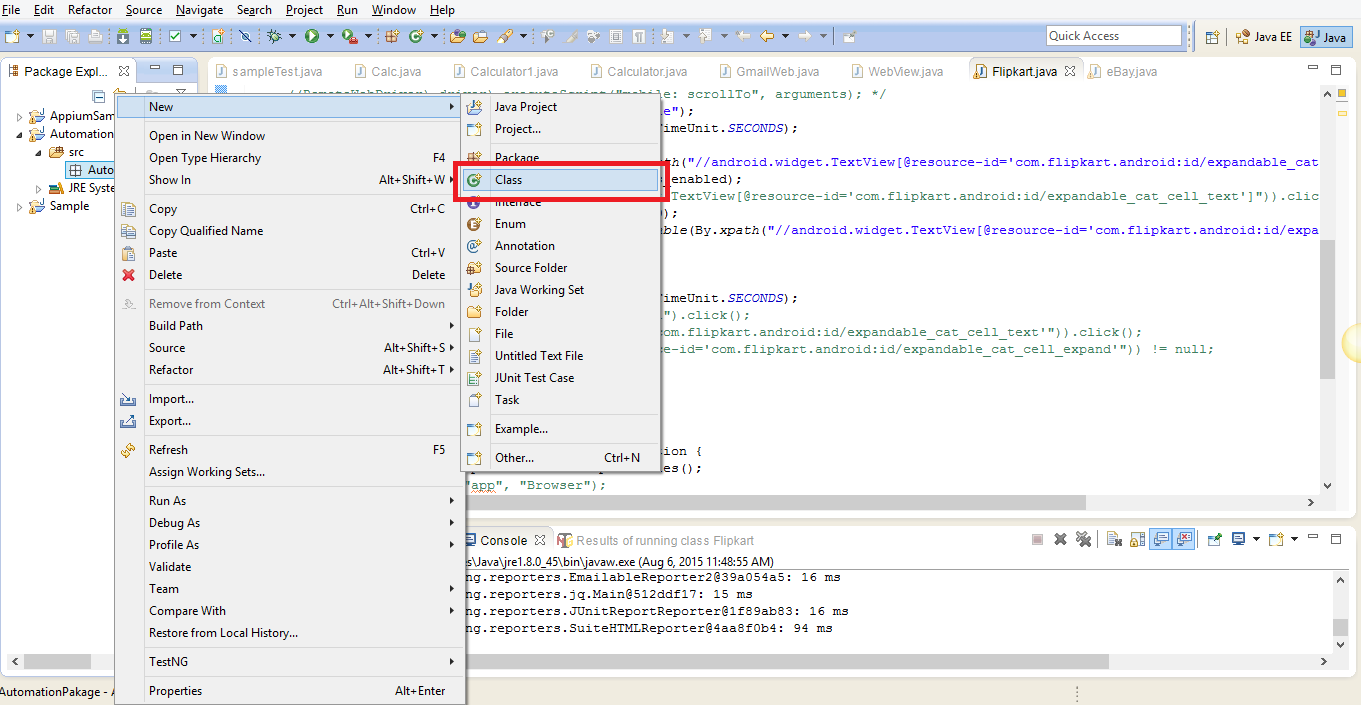Open the dropdown arrow next to New icon

pos(30,36)
